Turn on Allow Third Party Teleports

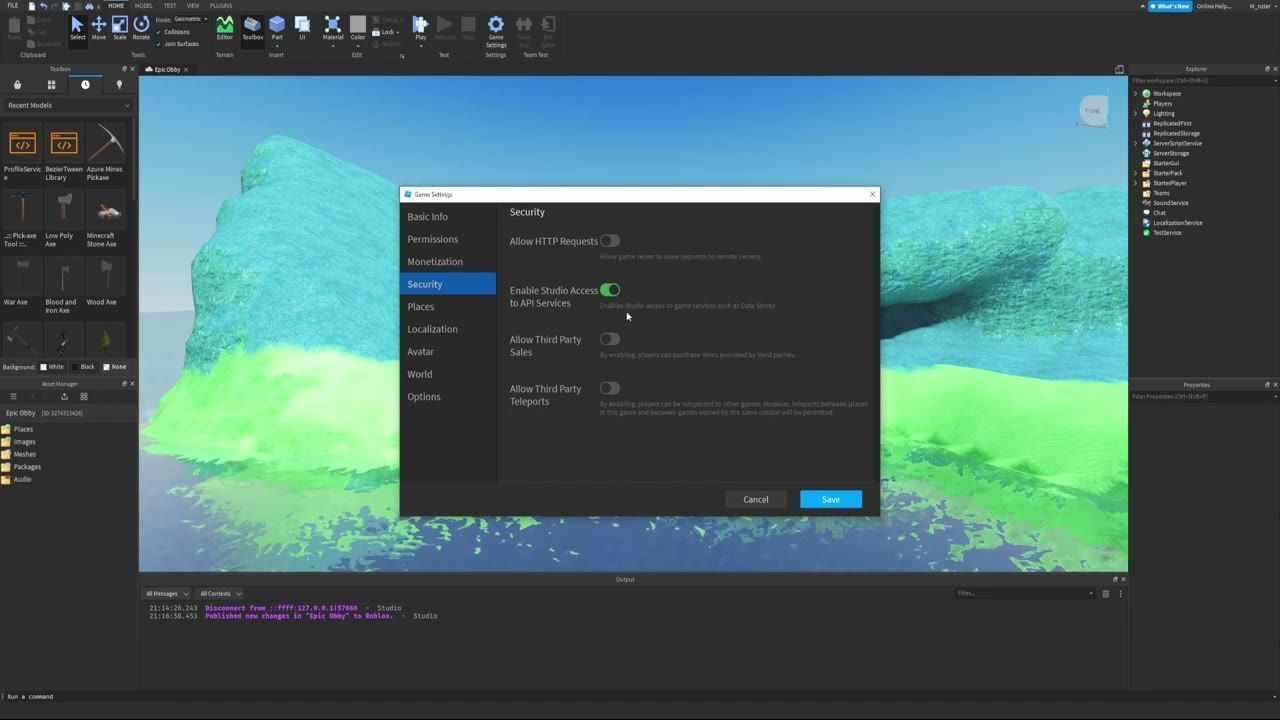coord(610,388)
